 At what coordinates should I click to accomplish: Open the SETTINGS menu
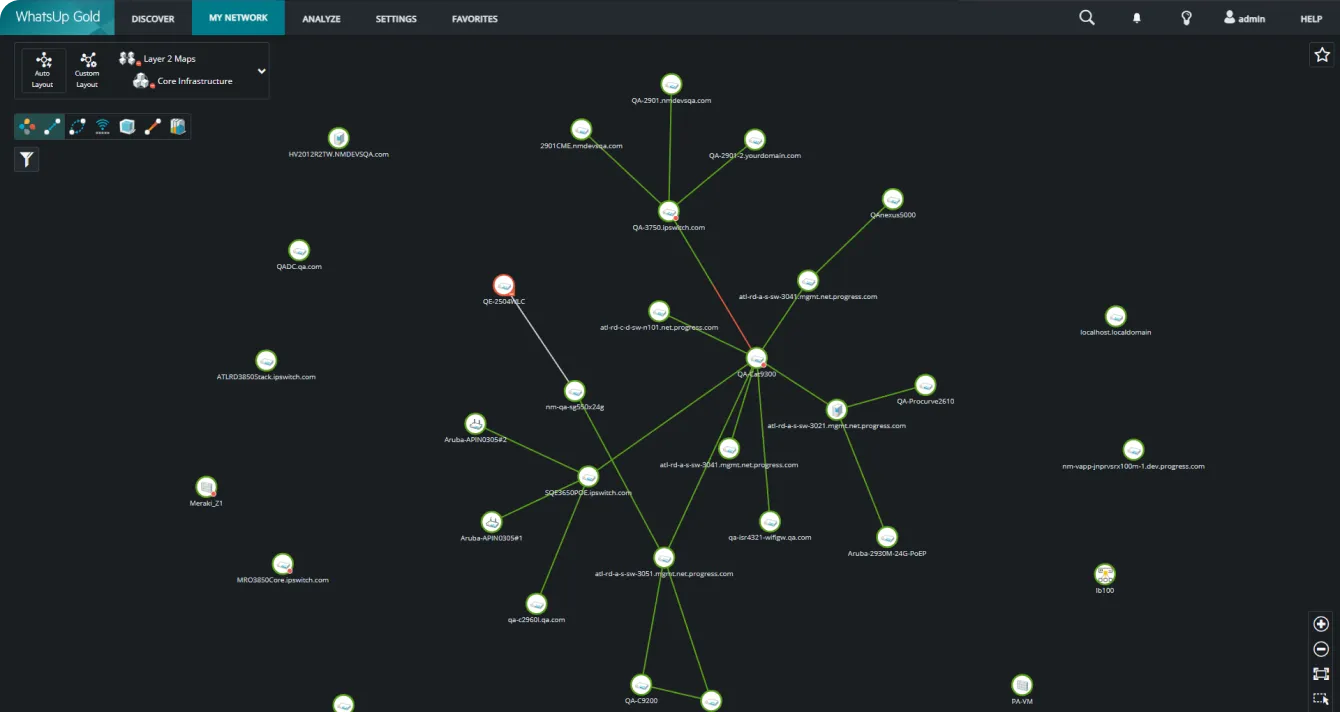pos(396,18)
